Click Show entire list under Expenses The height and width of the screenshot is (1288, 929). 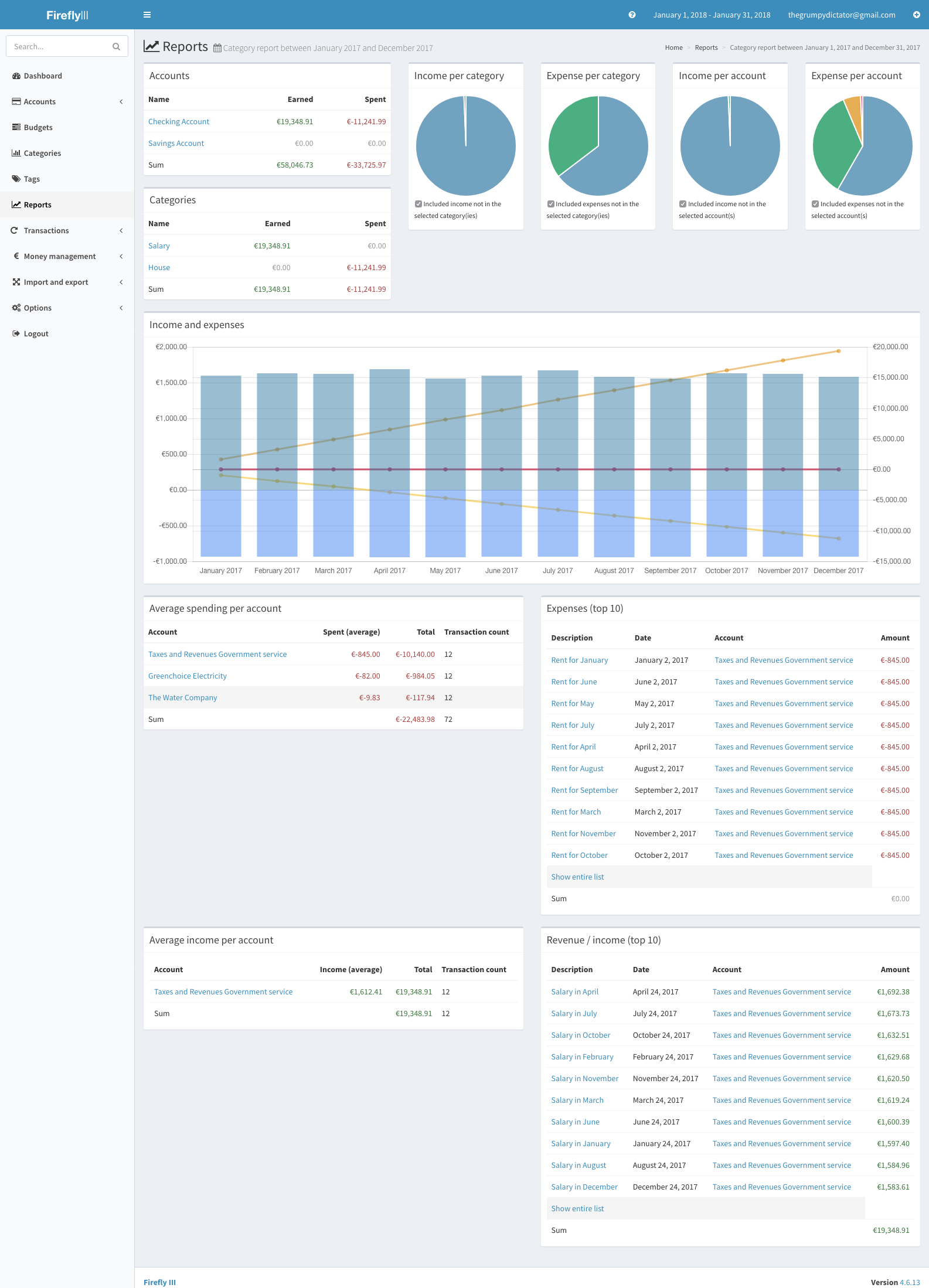click(577, 877)
